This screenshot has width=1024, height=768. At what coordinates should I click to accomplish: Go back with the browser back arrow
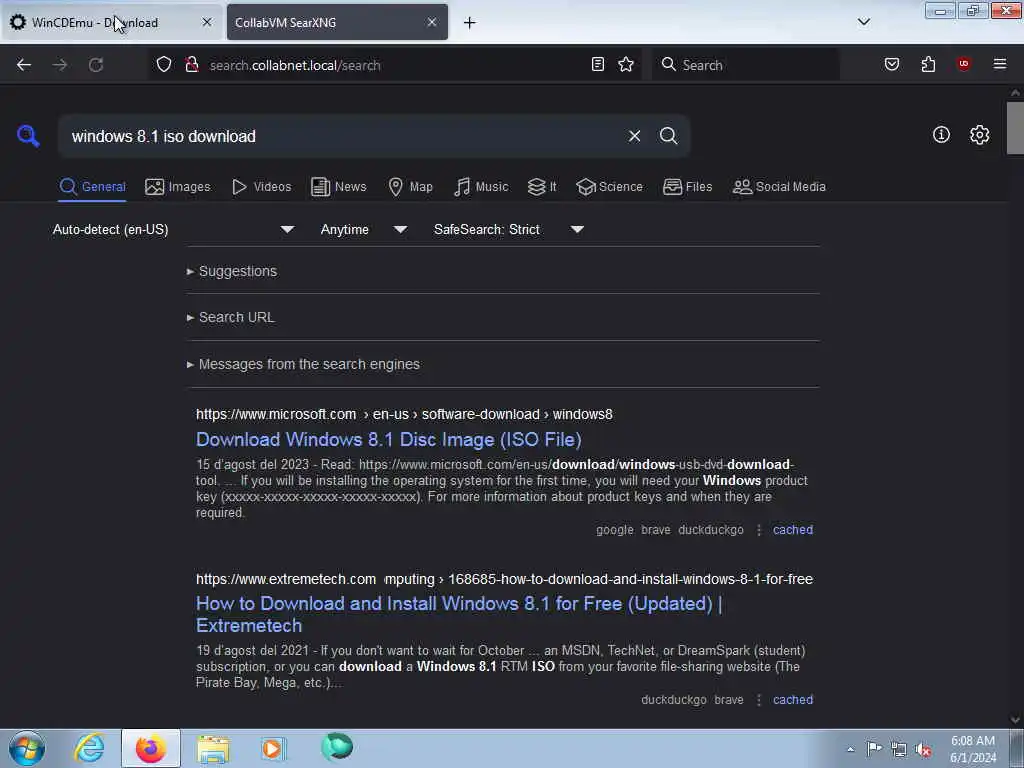tap(24, 65)
